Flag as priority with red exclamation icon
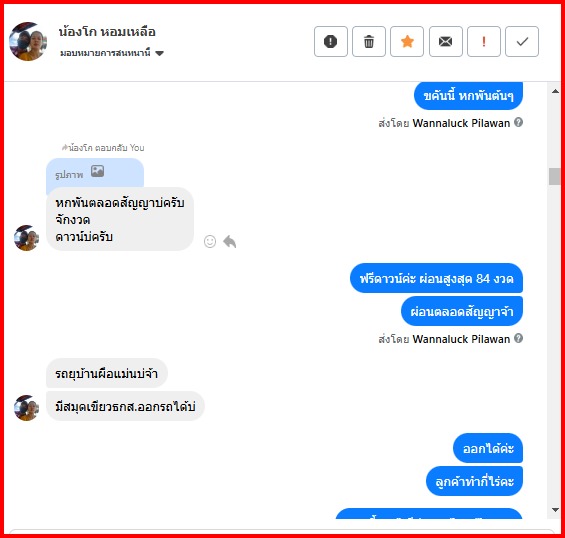This screenshot has width=565, height=538. coord(484,41)
